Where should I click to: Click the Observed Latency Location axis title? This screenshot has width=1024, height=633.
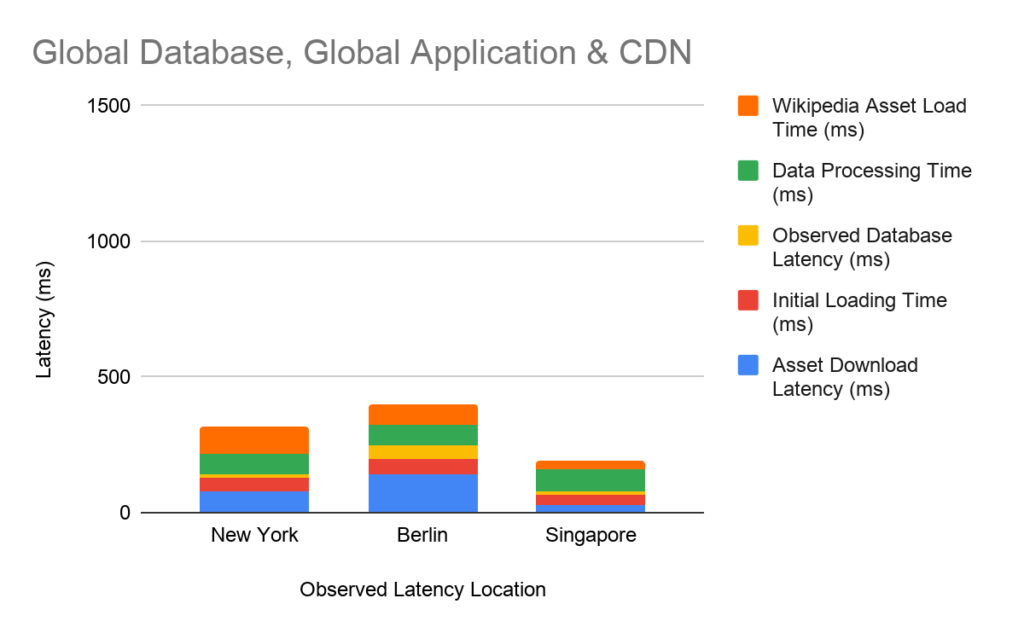coord(423,590)
